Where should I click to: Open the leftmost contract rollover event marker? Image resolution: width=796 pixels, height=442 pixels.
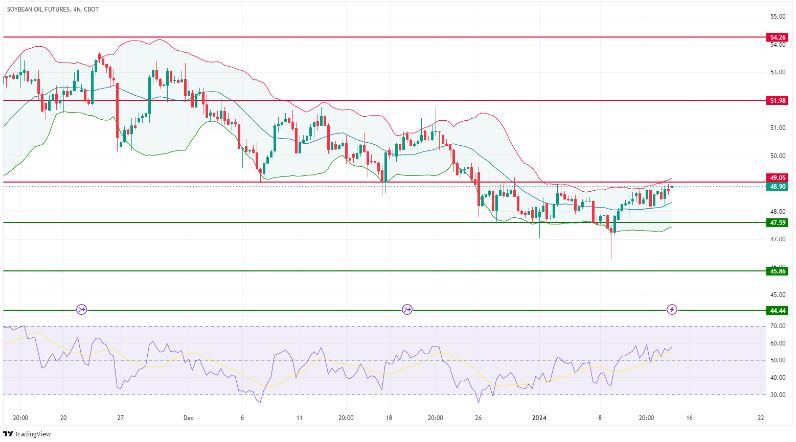82,309
